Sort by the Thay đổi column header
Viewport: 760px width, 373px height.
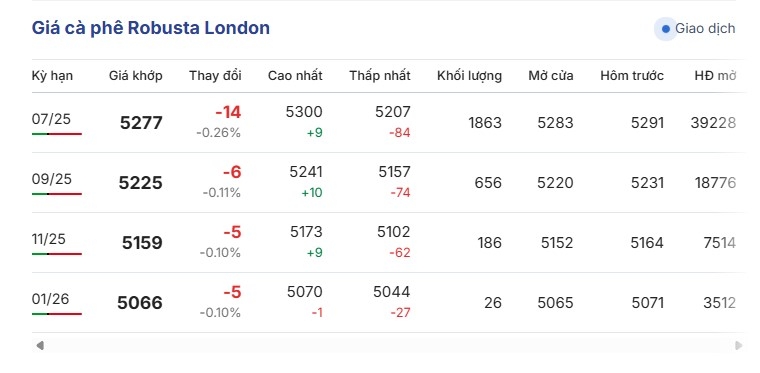click(215, 76)
